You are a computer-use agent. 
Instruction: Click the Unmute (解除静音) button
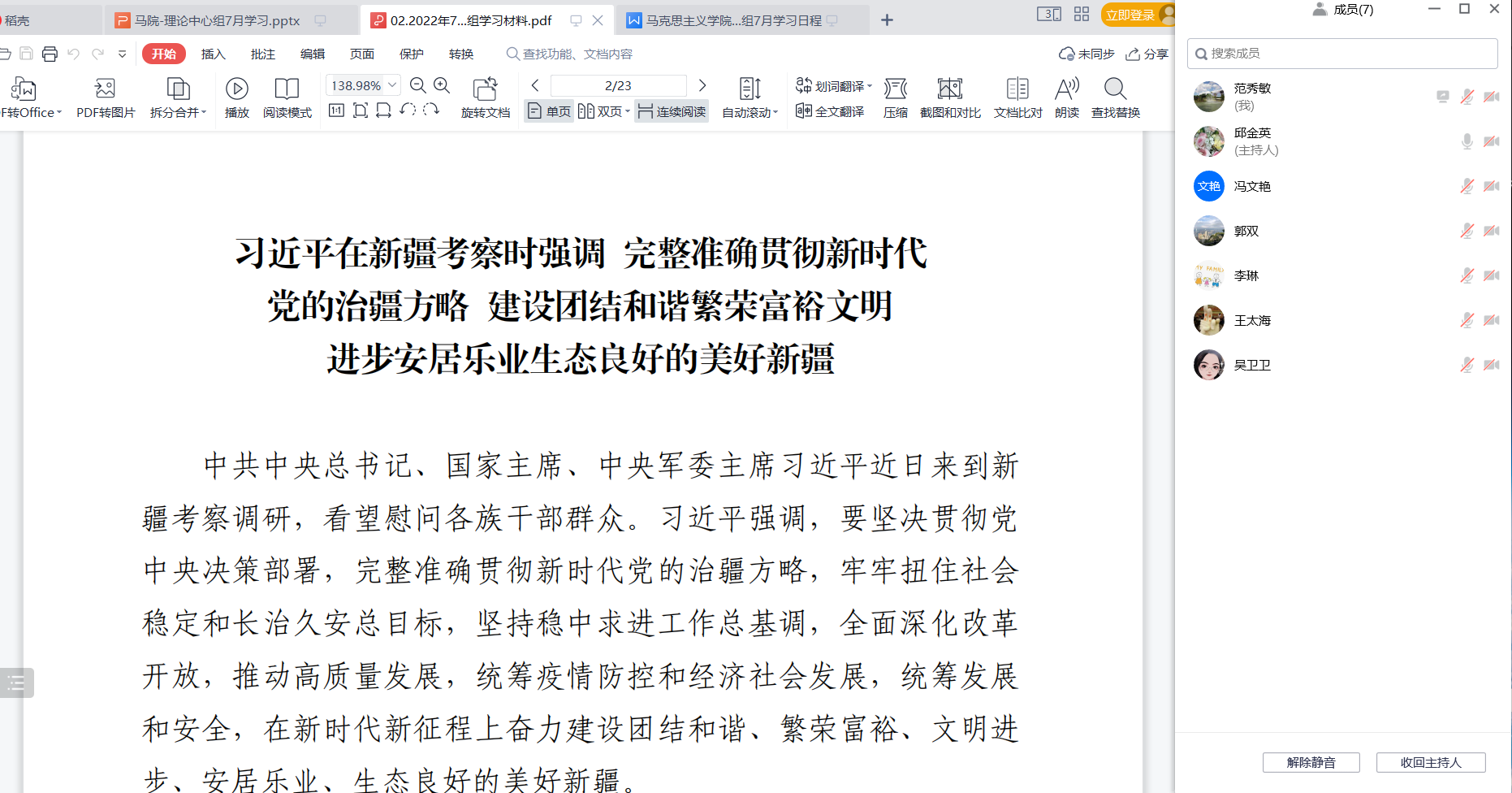click(x=1311, y=762)
